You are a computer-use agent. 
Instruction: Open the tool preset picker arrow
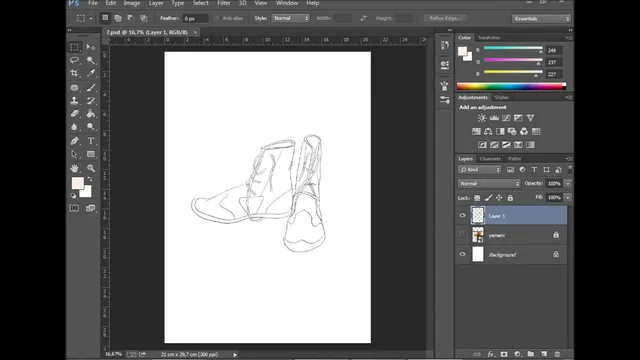(91, 18)
